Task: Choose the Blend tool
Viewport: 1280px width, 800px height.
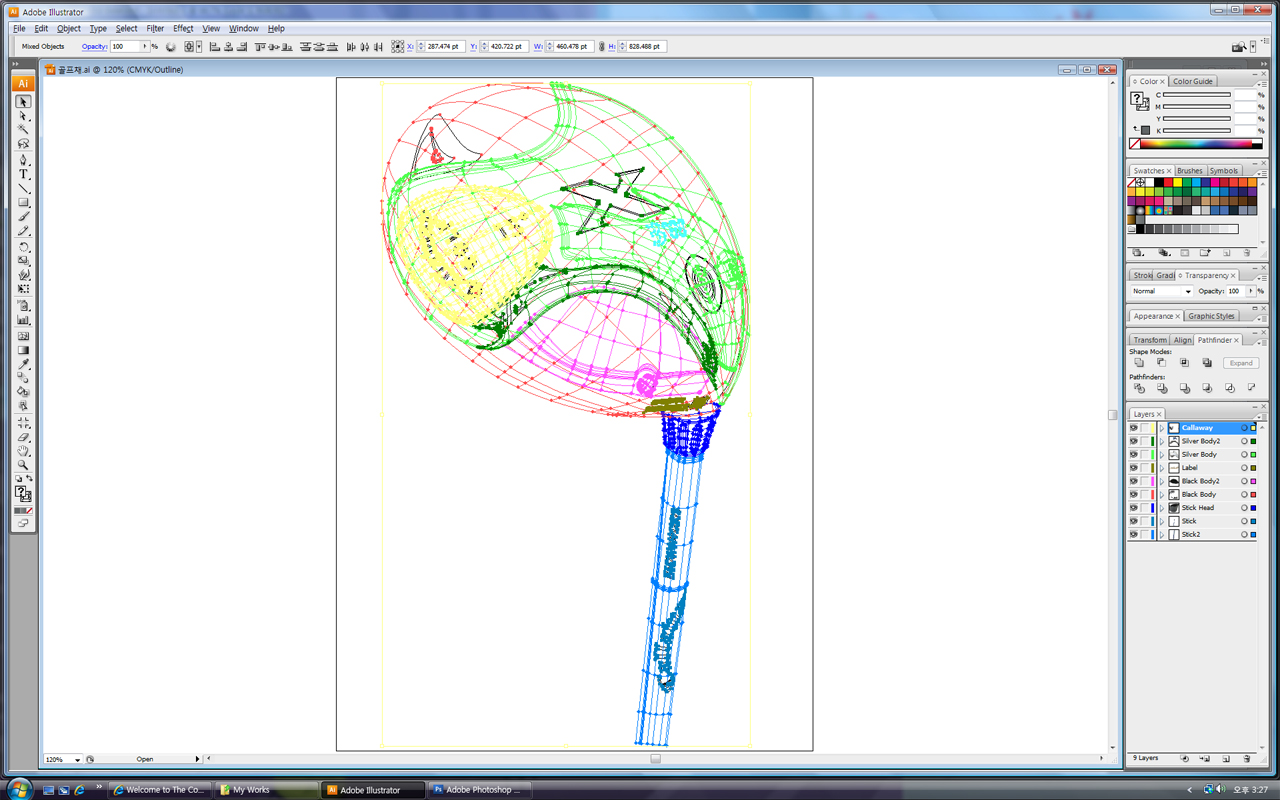Action: point(23,378)
